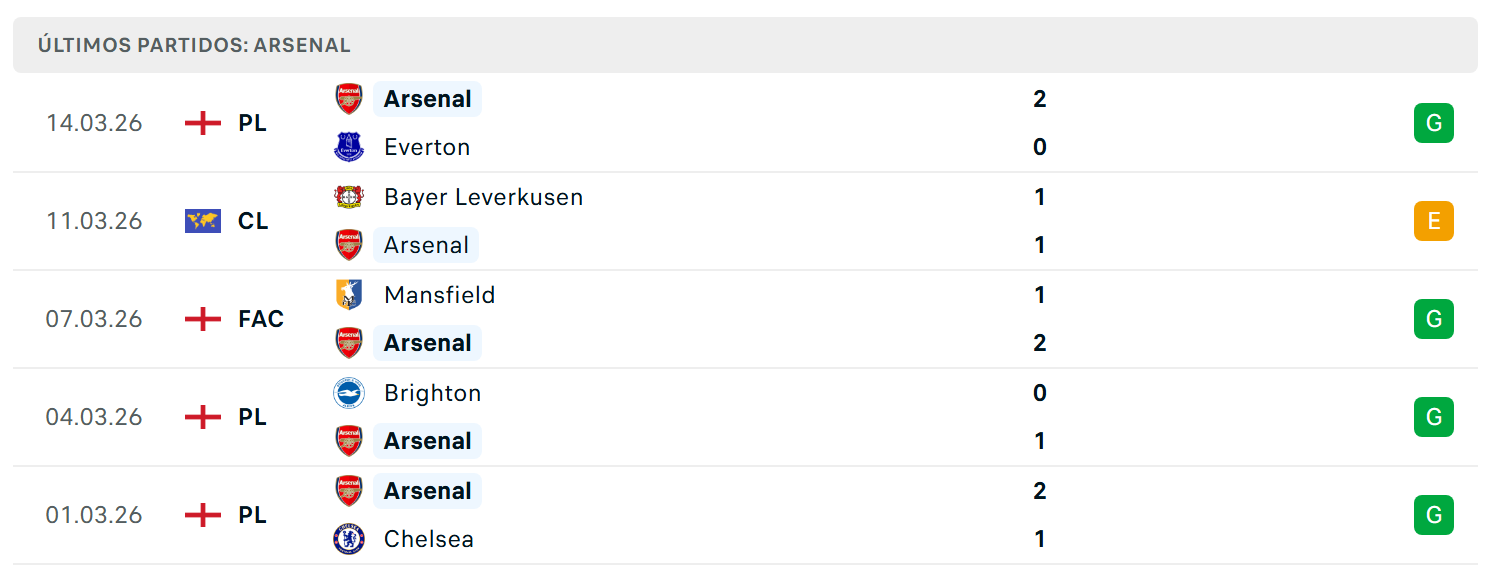Click green G badge for Everton match
1493x581 pixels.
(x=1433, y=123)
